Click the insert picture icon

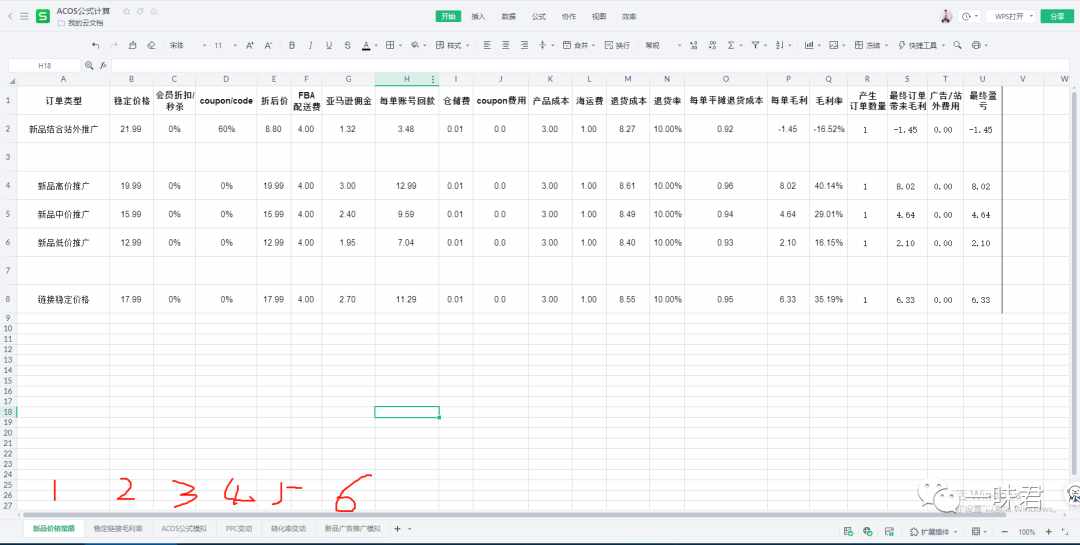click(x=833, y=45)
